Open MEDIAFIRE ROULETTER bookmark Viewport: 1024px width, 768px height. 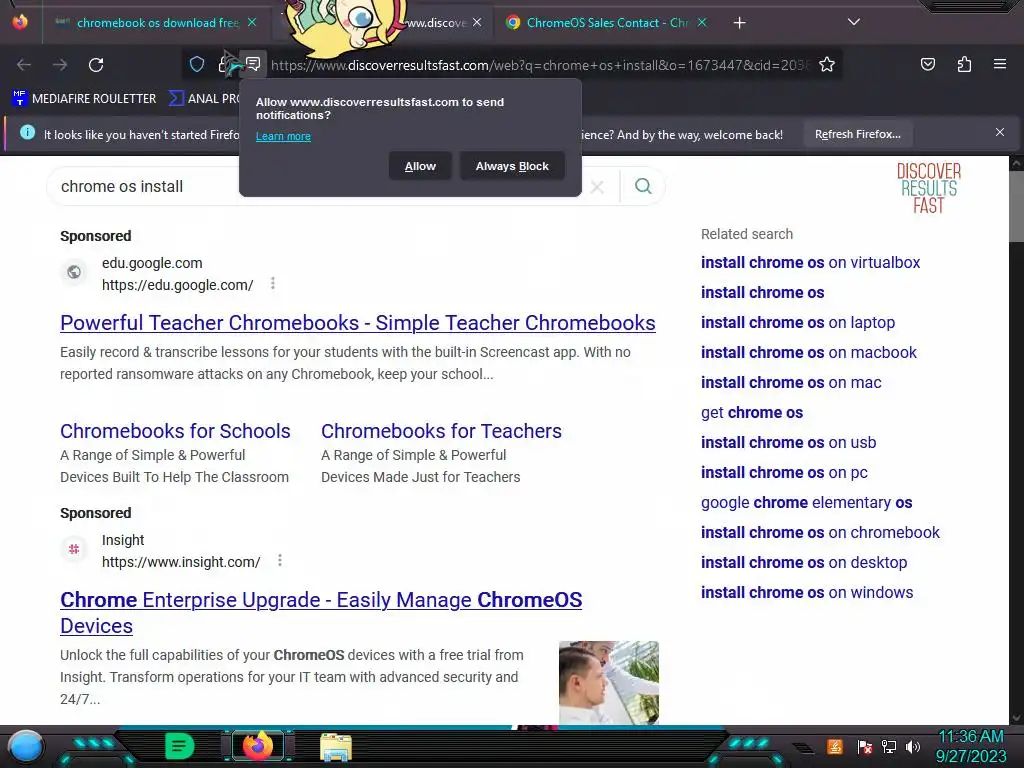(x=84, y=99)
